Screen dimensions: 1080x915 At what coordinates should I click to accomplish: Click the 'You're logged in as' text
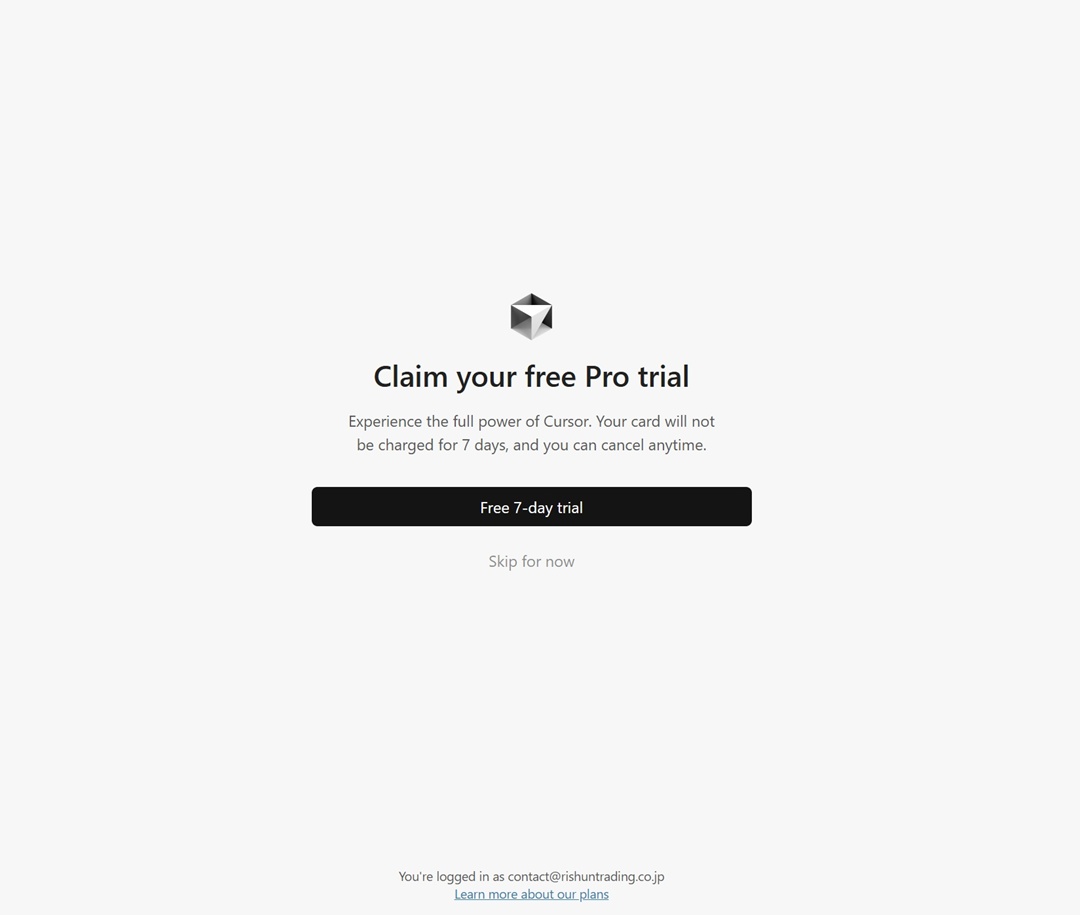point(451,876)
